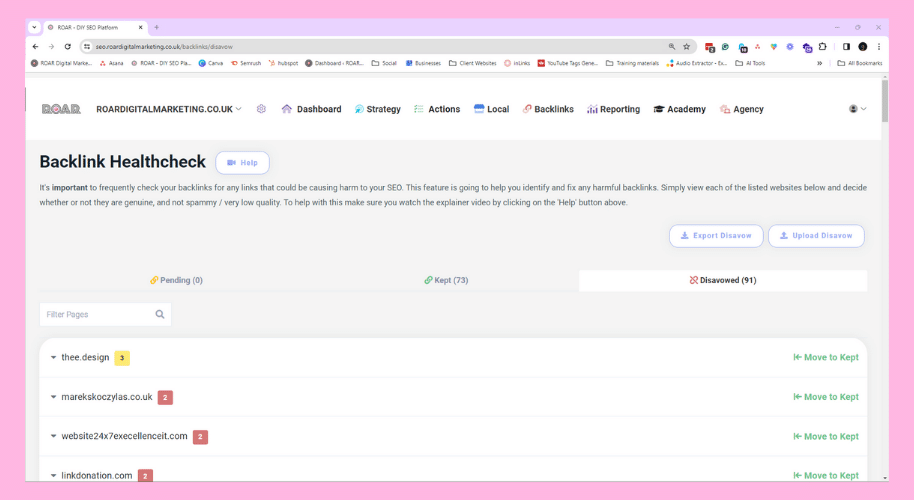Image resolution: width=914 pixels, height=500 pixels.
Task: Open the ROARDIGITALMARKETING.CO.UK site dropdown
Action: (x=168, y=109)
